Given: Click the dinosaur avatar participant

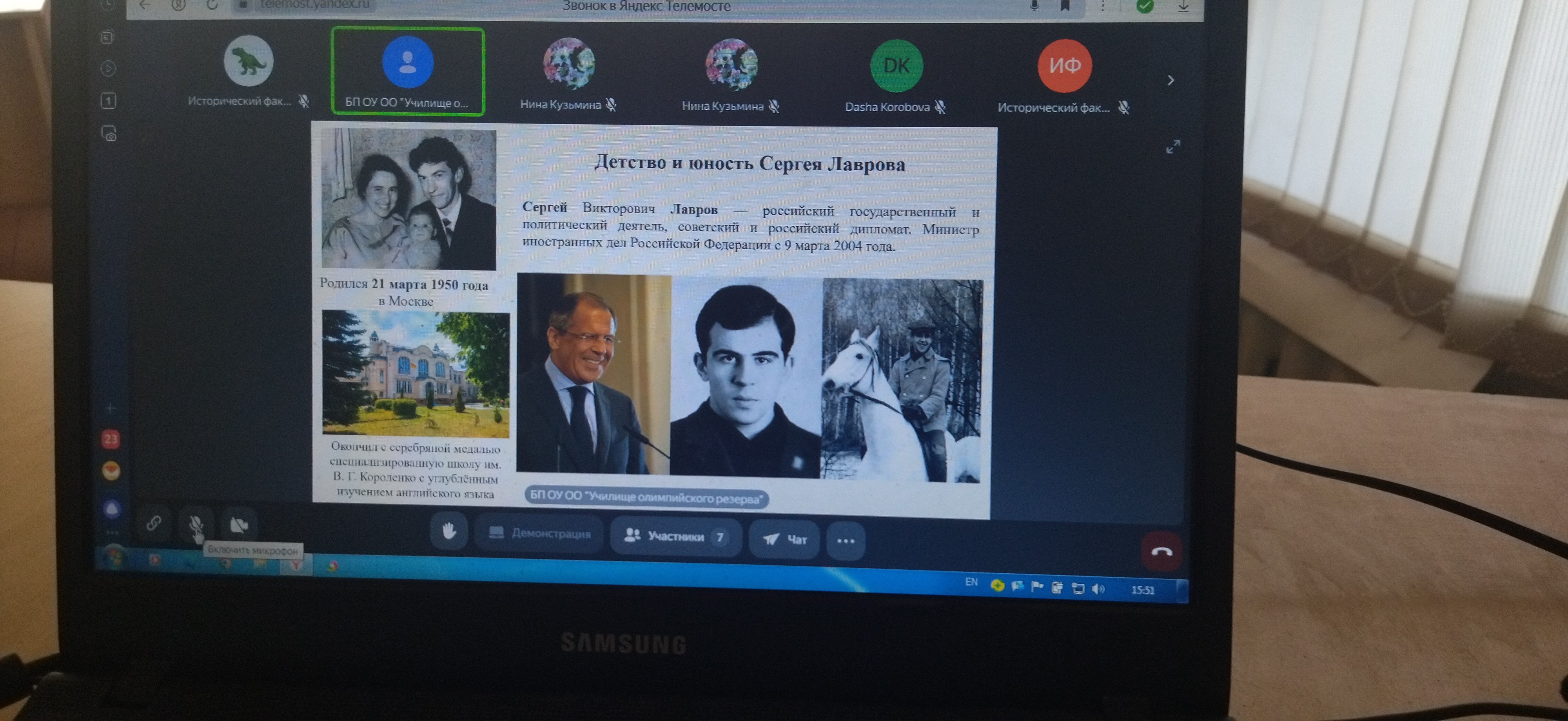Looking at the screenshot, I should coord(249,61).
